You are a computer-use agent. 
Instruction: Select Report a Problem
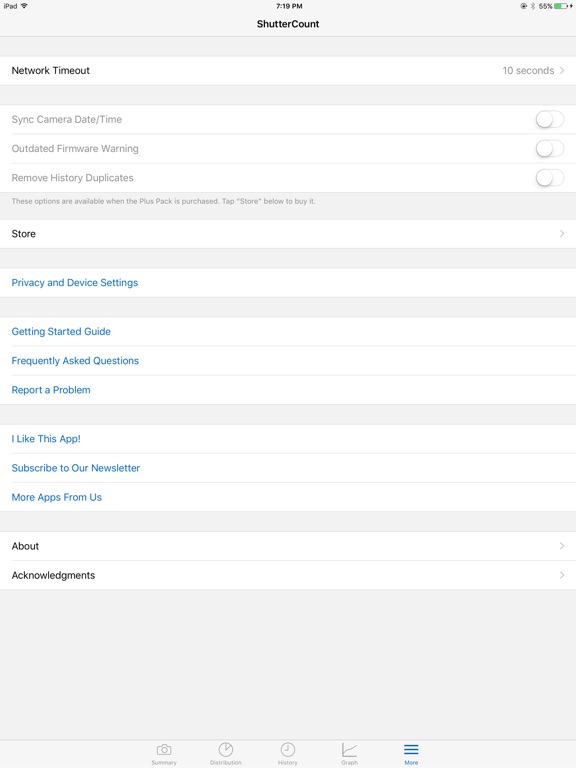(51, 390)
